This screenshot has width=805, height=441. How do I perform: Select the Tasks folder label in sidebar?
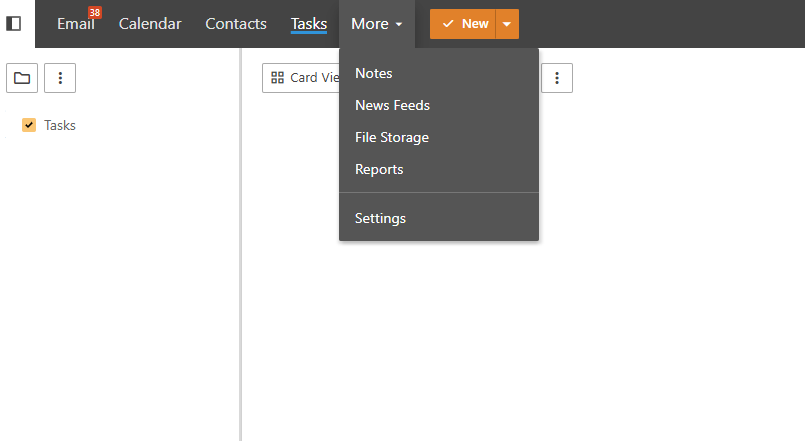60,125
